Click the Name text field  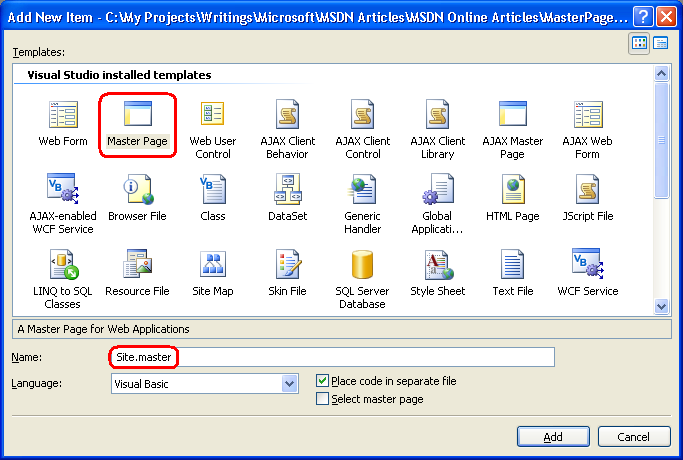tap(330, 357)
